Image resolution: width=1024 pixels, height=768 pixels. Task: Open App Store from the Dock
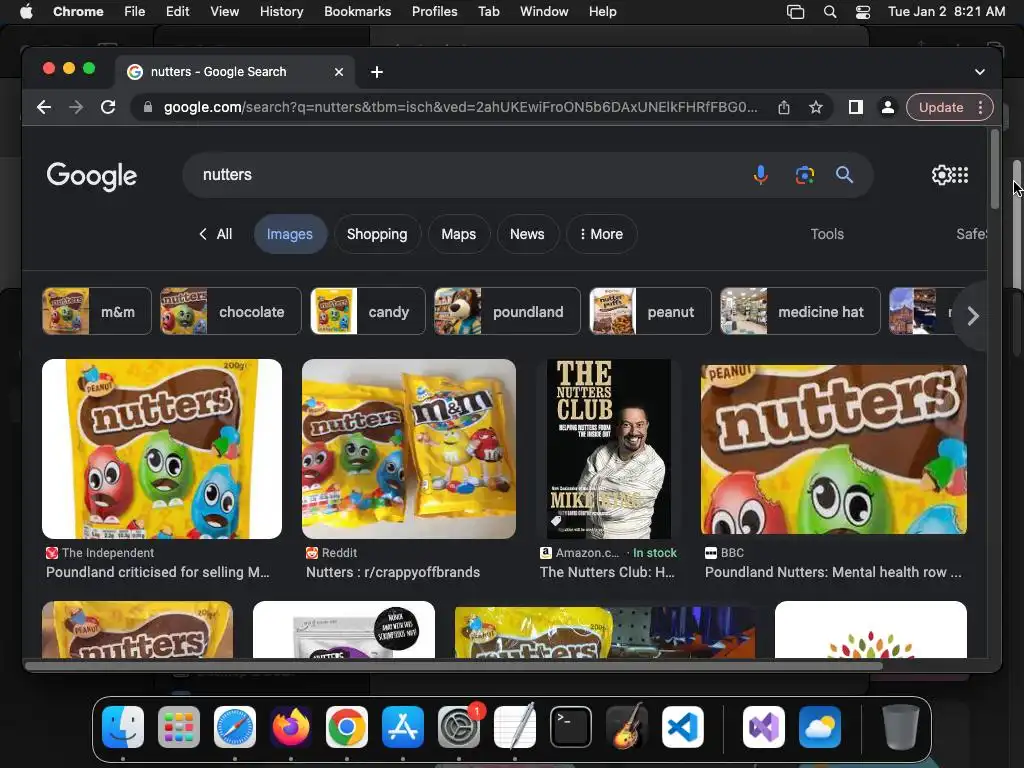tap(403, 727)
